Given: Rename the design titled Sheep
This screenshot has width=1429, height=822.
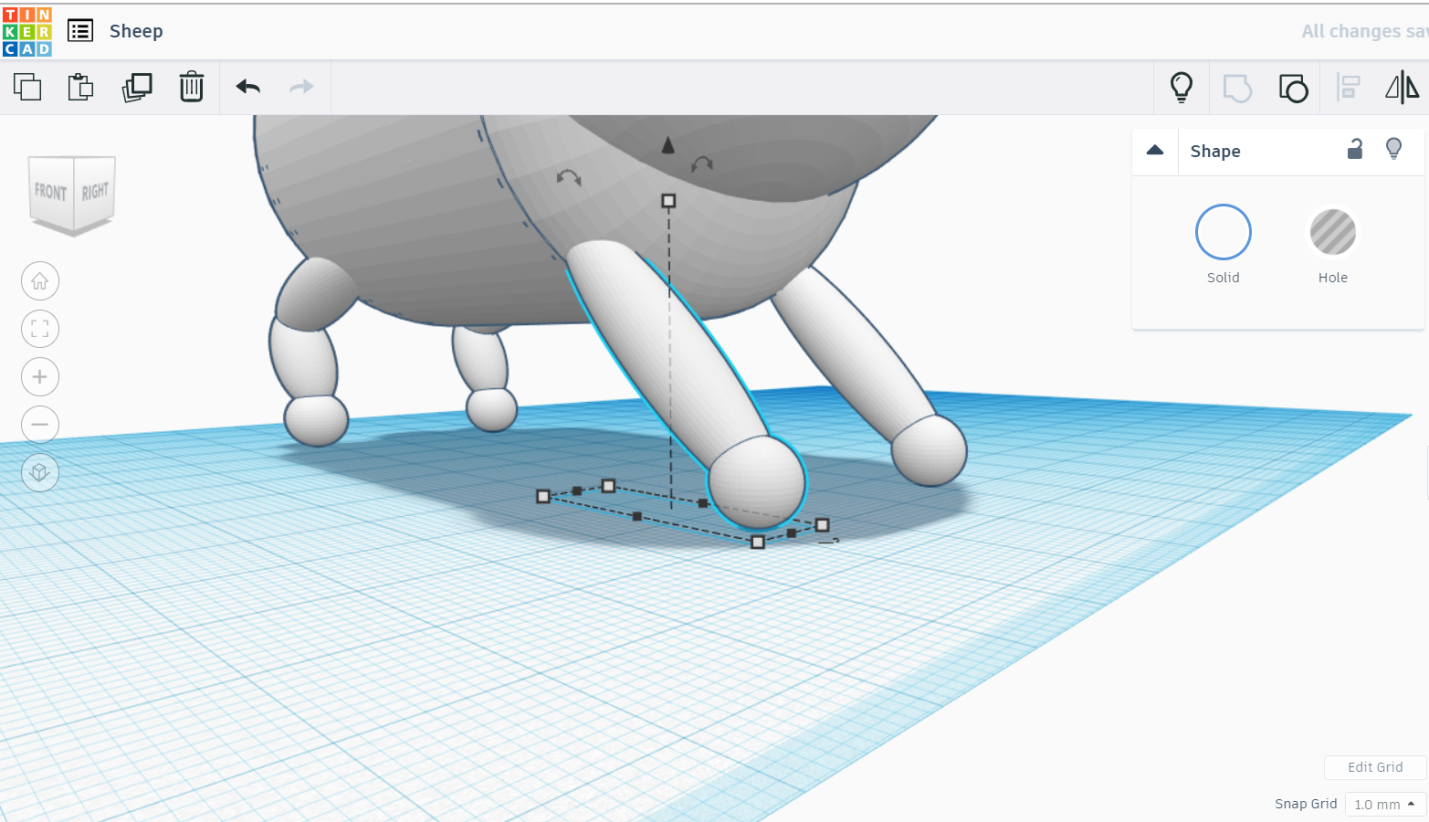Looking at the screenshot, I should (x=136, y=31).
